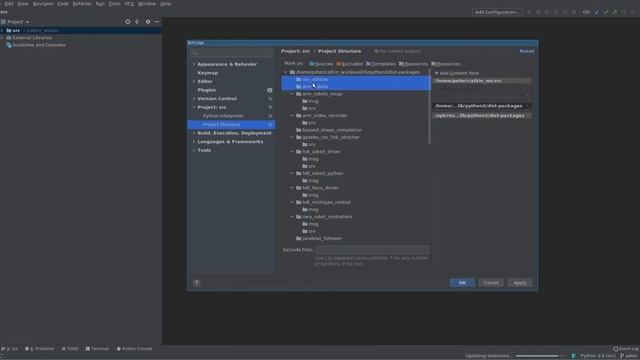
Task: Hide the Project panel with minus icon
Action: click(x=157, y=22)
